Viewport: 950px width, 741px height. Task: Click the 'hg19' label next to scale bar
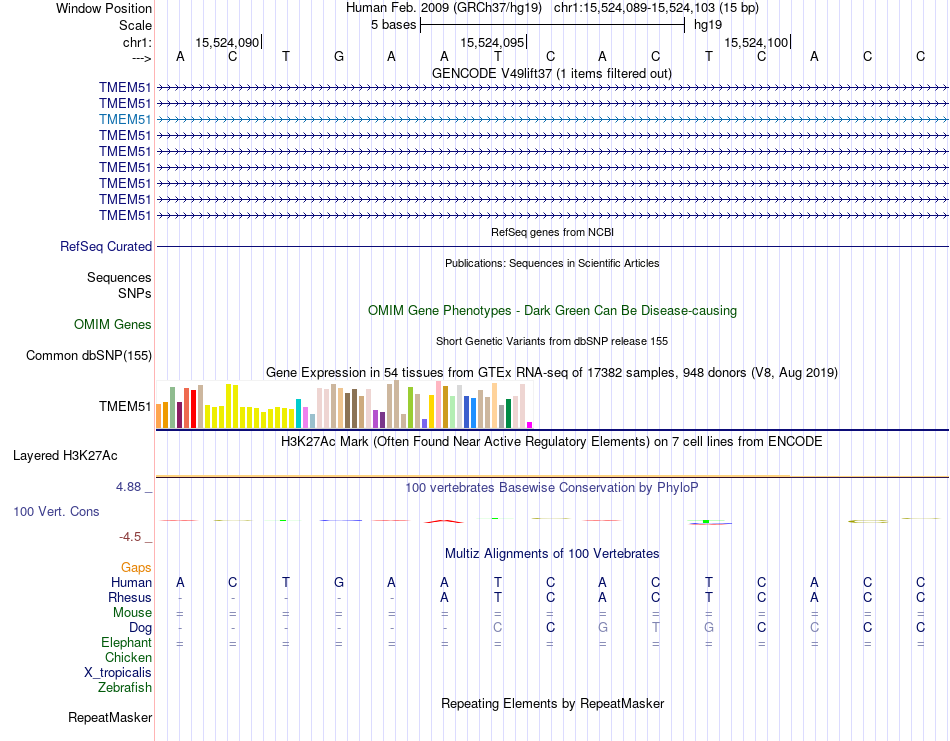708,25
